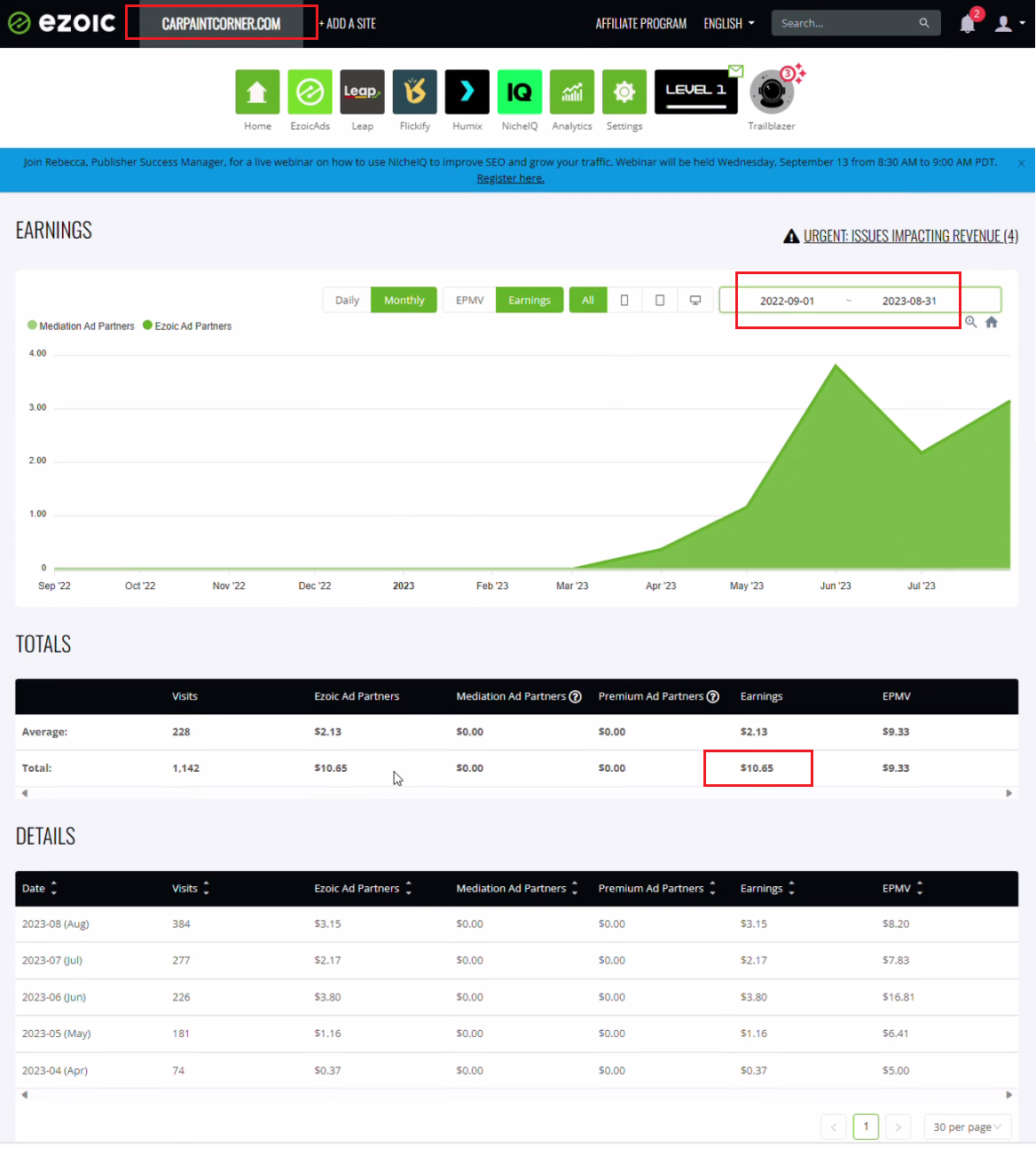Screen dimensions: 1036x1155
Task: Open the user account menu
Action: 1009,24
